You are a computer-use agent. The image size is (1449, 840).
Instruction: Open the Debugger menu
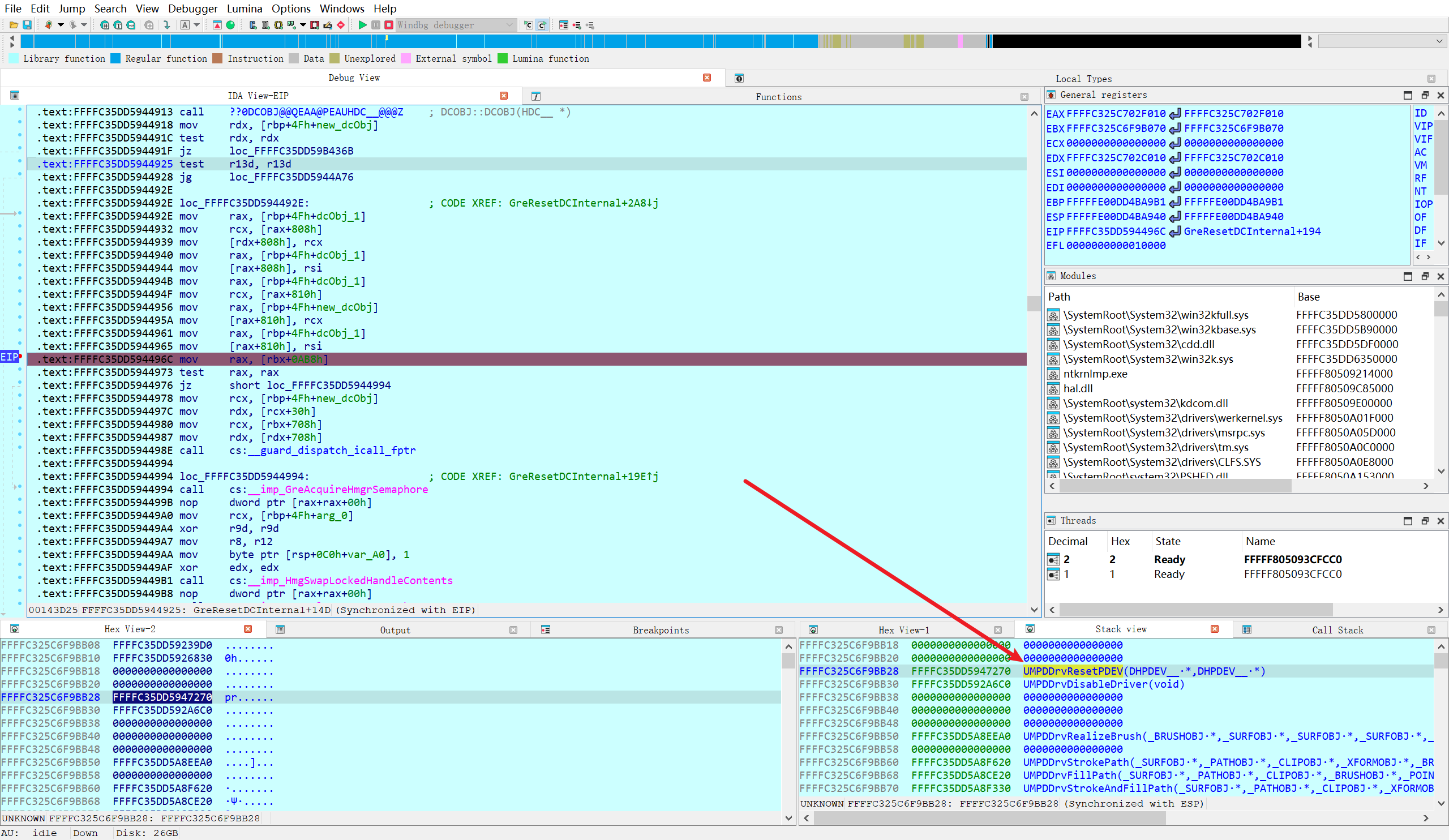(192, 8)
